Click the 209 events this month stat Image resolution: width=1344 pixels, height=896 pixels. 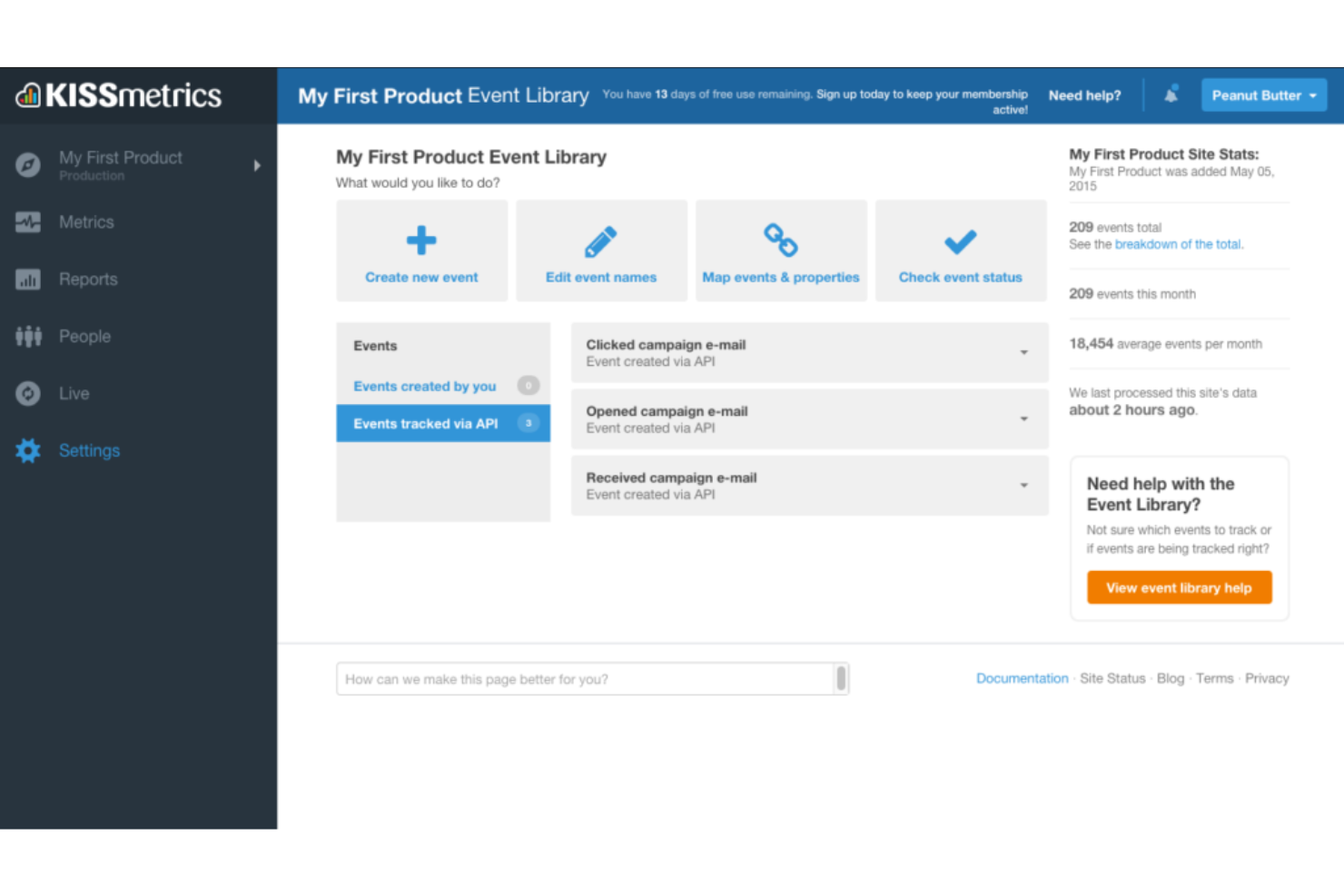point(1132,294)
